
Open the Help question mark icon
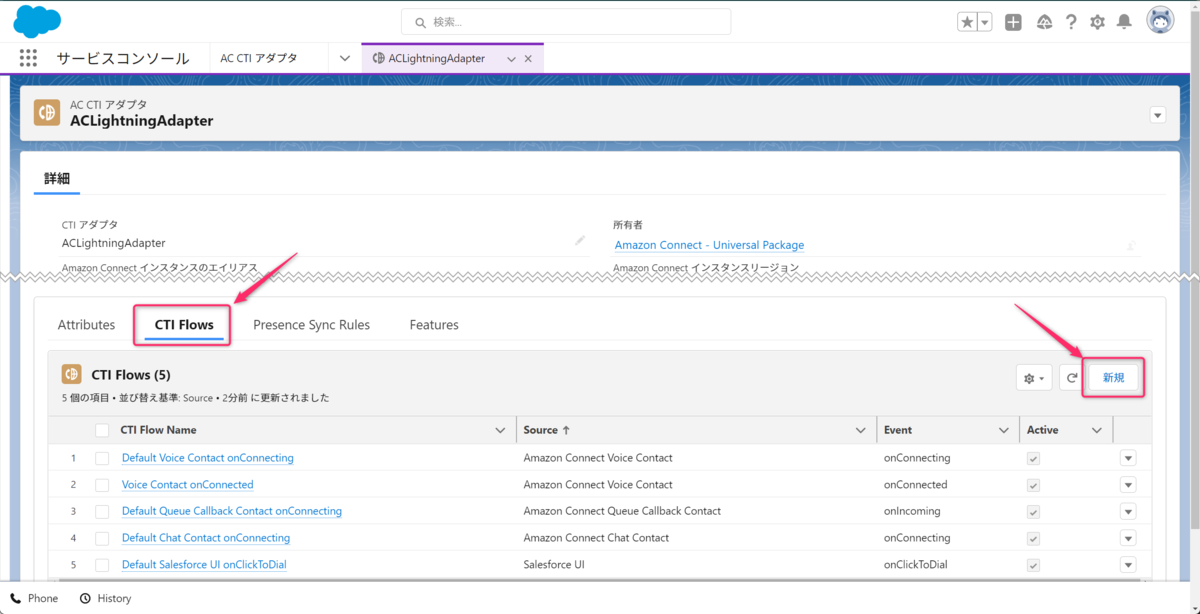click(x=1071, y=22)
